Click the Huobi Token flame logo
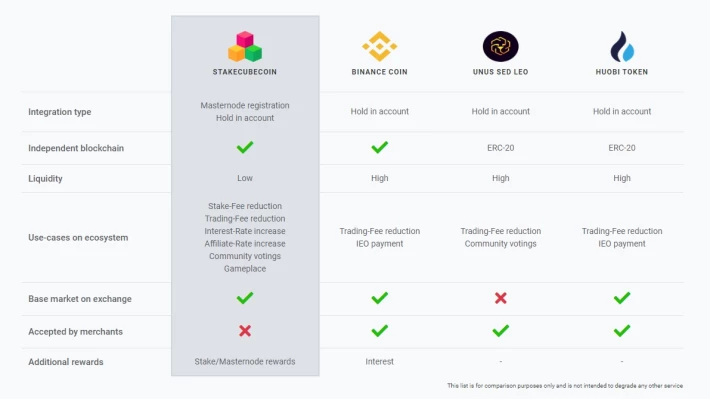 pos(622,46)
